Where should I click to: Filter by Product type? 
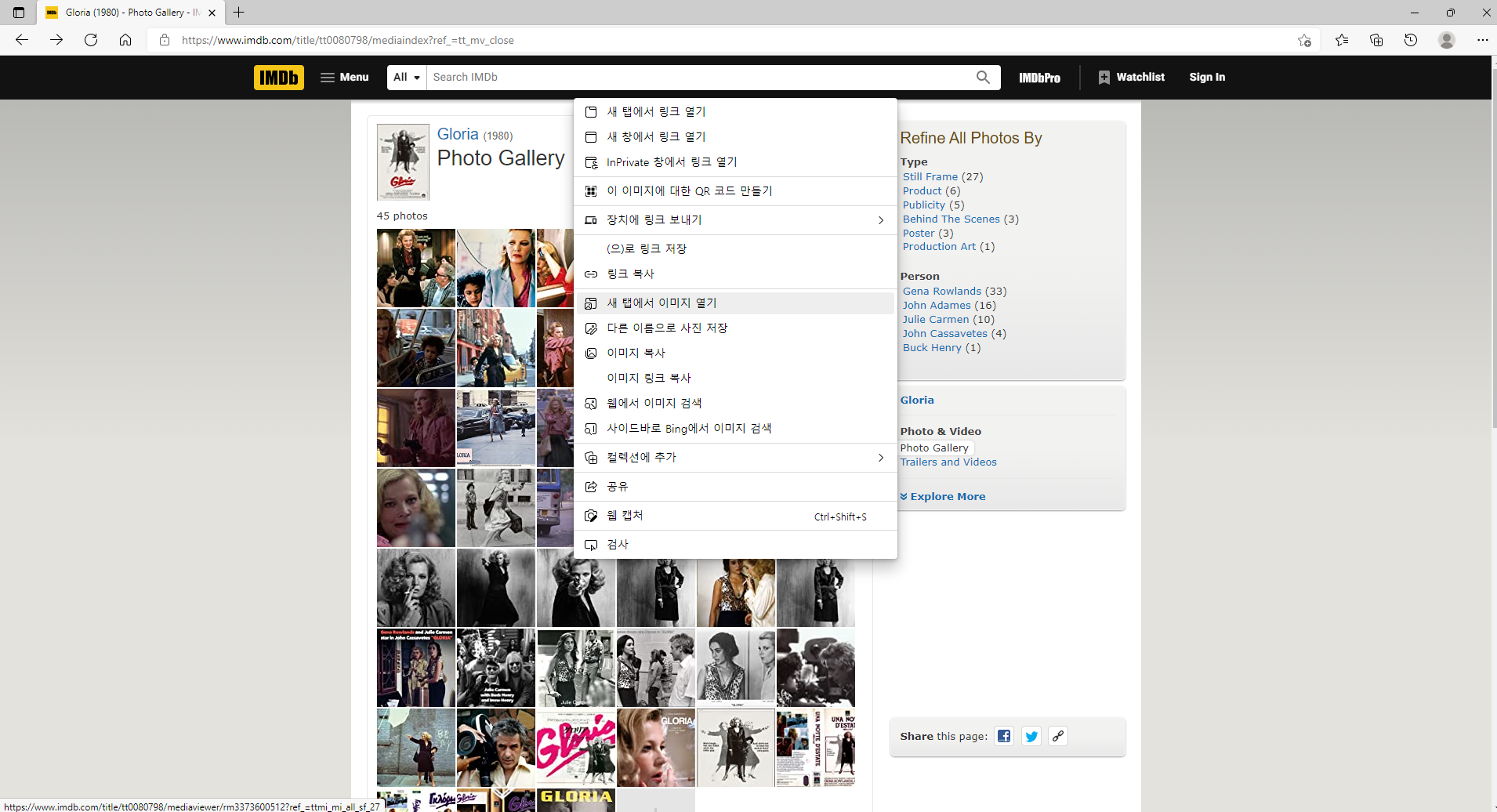coord(922,191)
